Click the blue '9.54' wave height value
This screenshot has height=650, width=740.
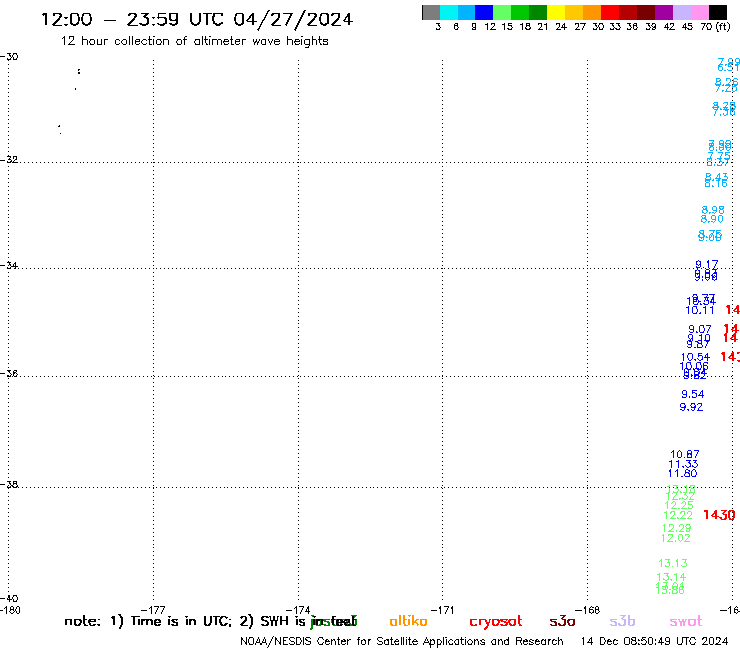pyautogui.click(x=692, y=394)
